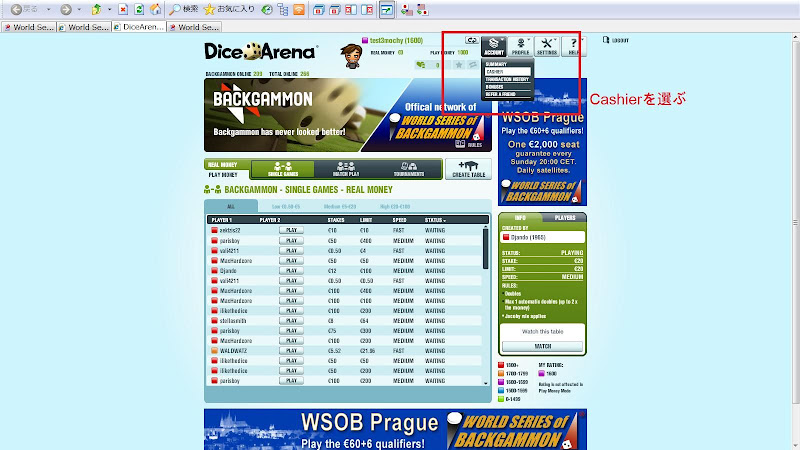The image size is (800, 450).
Task: Stop loading with the red X page icon
Action: (x=123, y=9)
